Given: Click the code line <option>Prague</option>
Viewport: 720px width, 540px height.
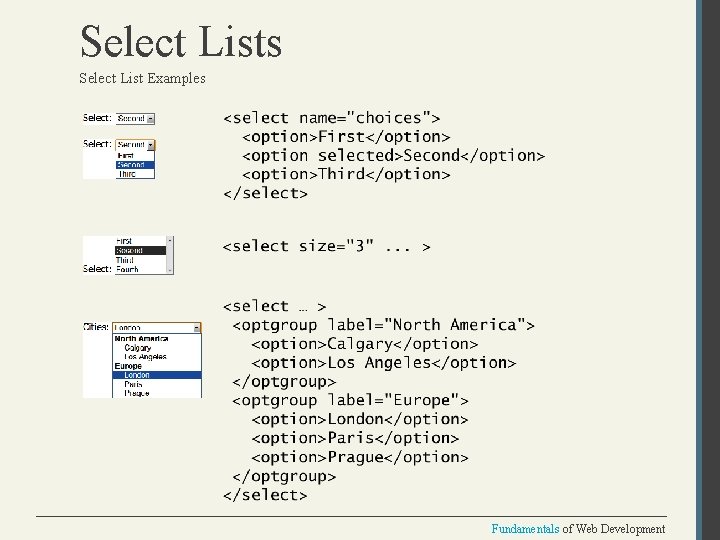Looking at the screenshot, I should point(360,457).
